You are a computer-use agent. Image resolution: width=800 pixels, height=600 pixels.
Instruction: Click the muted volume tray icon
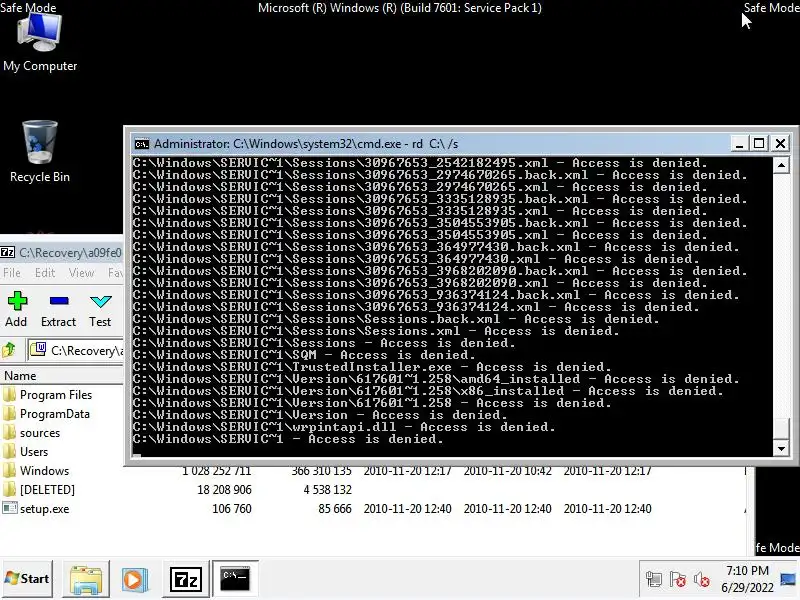[x=702, y=580]
